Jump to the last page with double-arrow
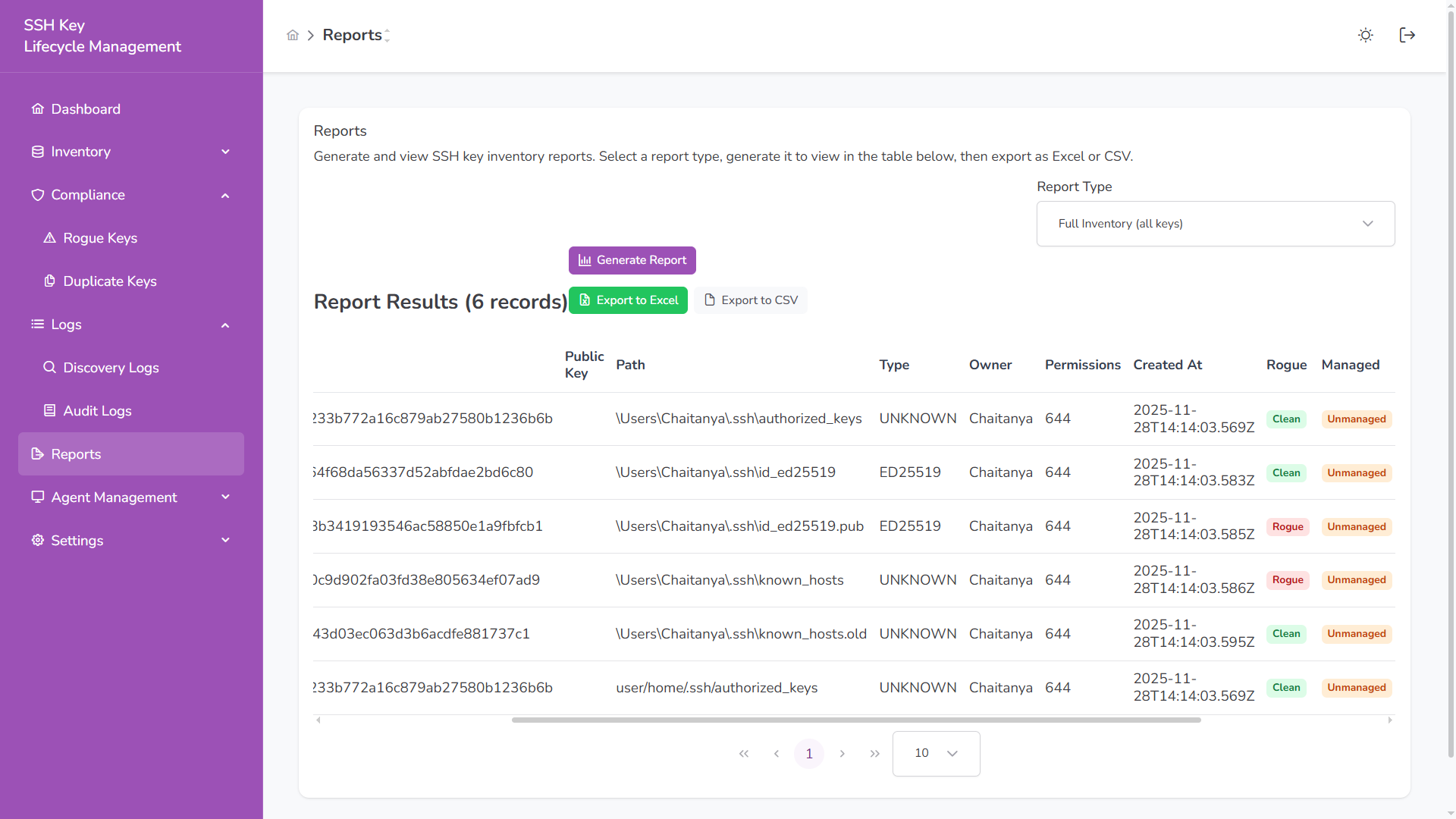 click(875, 753)
